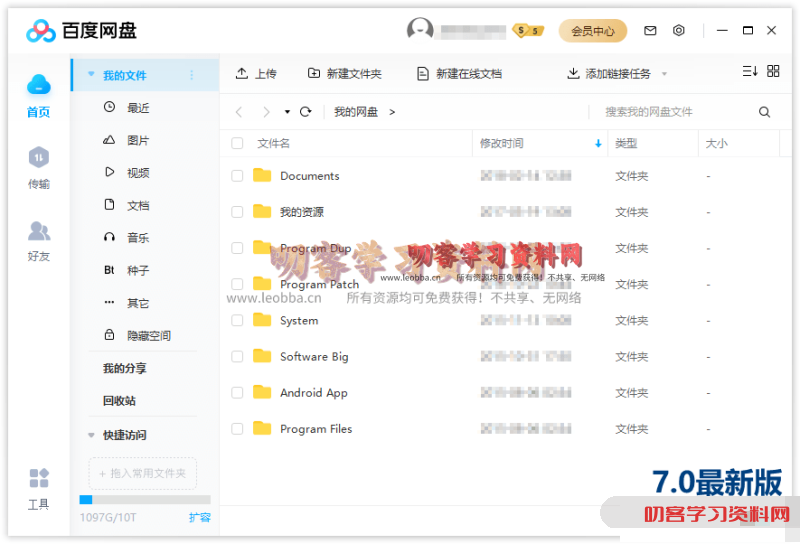Viewport: 800px width, 544px height.
Task: Open the 添加链接任务 dropdown arrow
Action: [x=664, y=74]
